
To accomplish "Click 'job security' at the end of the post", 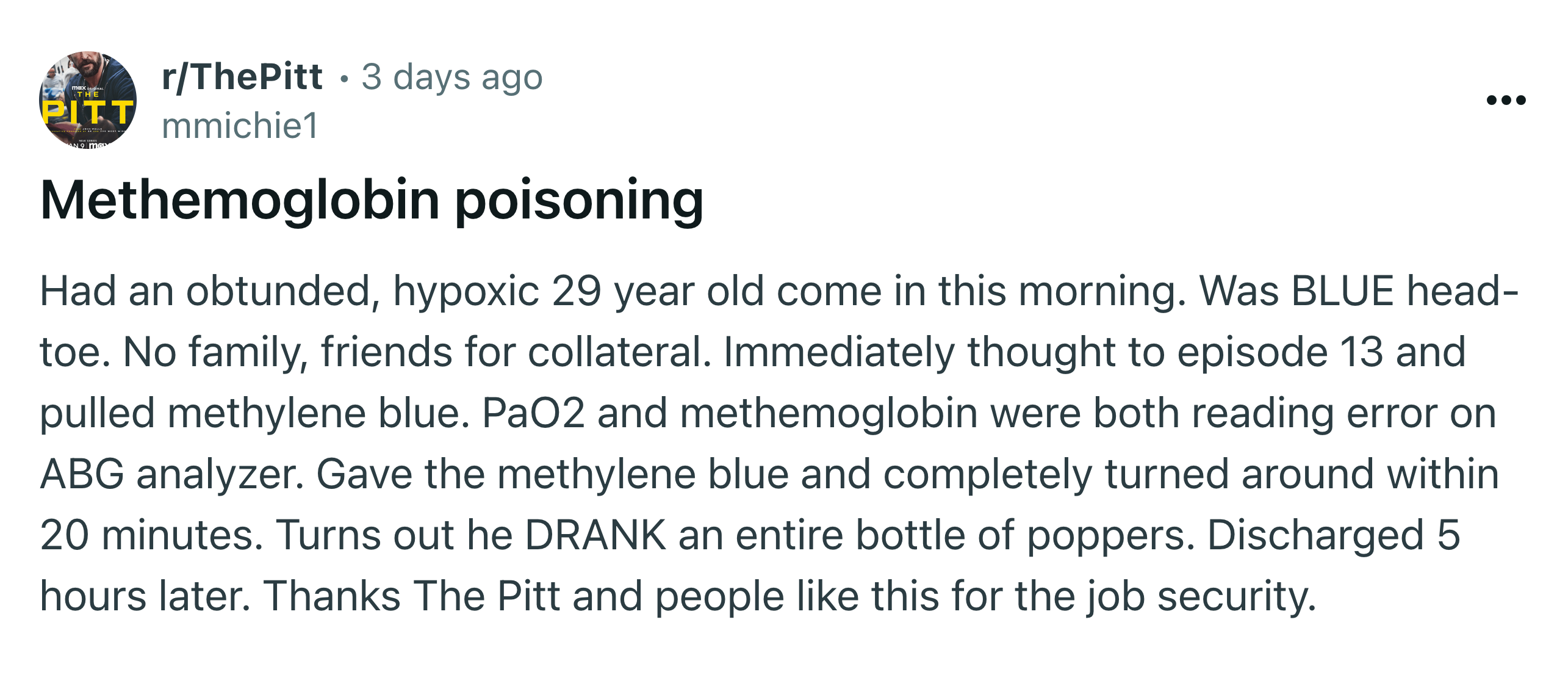I will click(x=1200, y=597).
